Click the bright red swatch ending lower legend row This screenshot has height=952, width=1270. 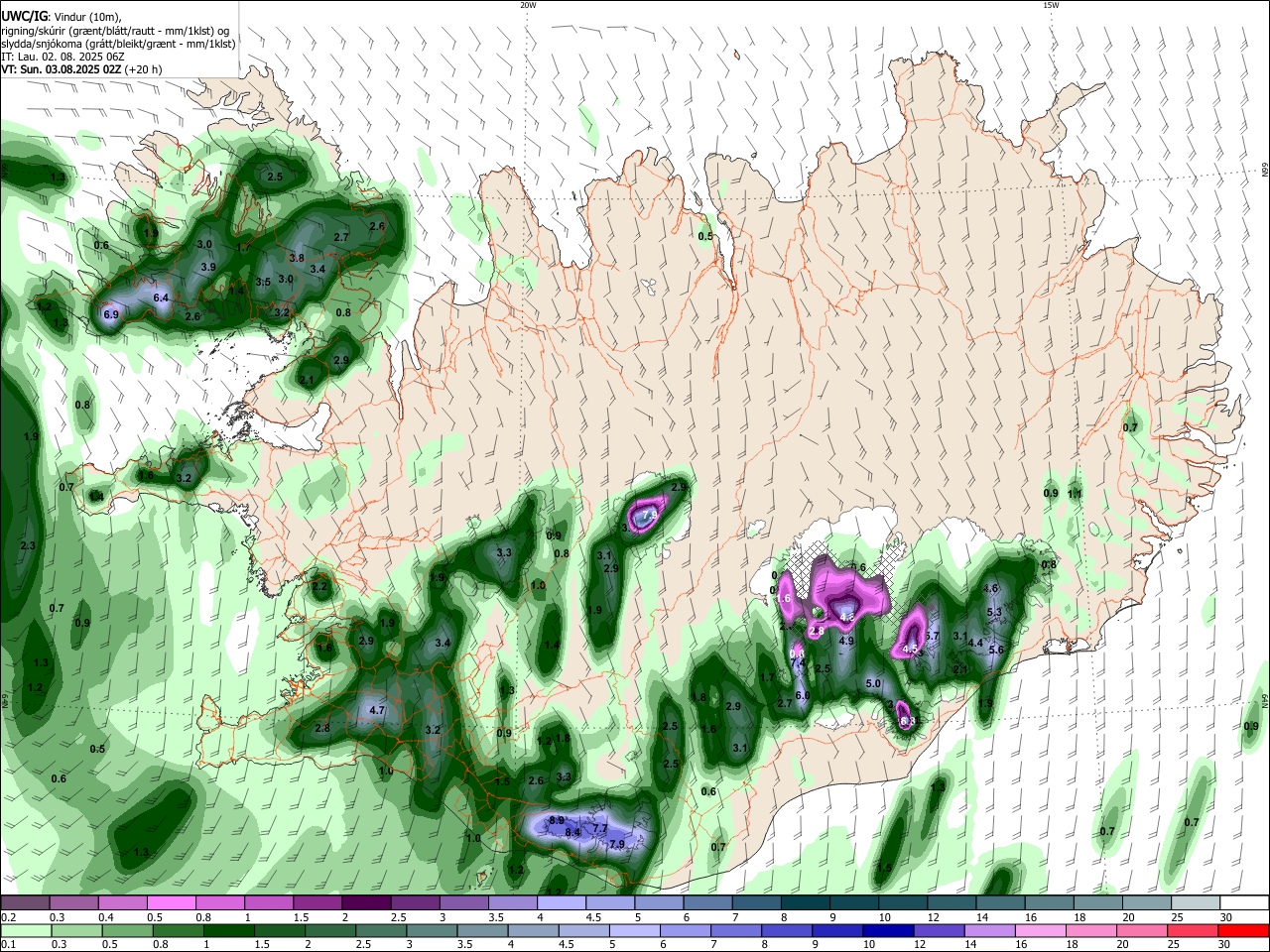tap(1243, 930)
